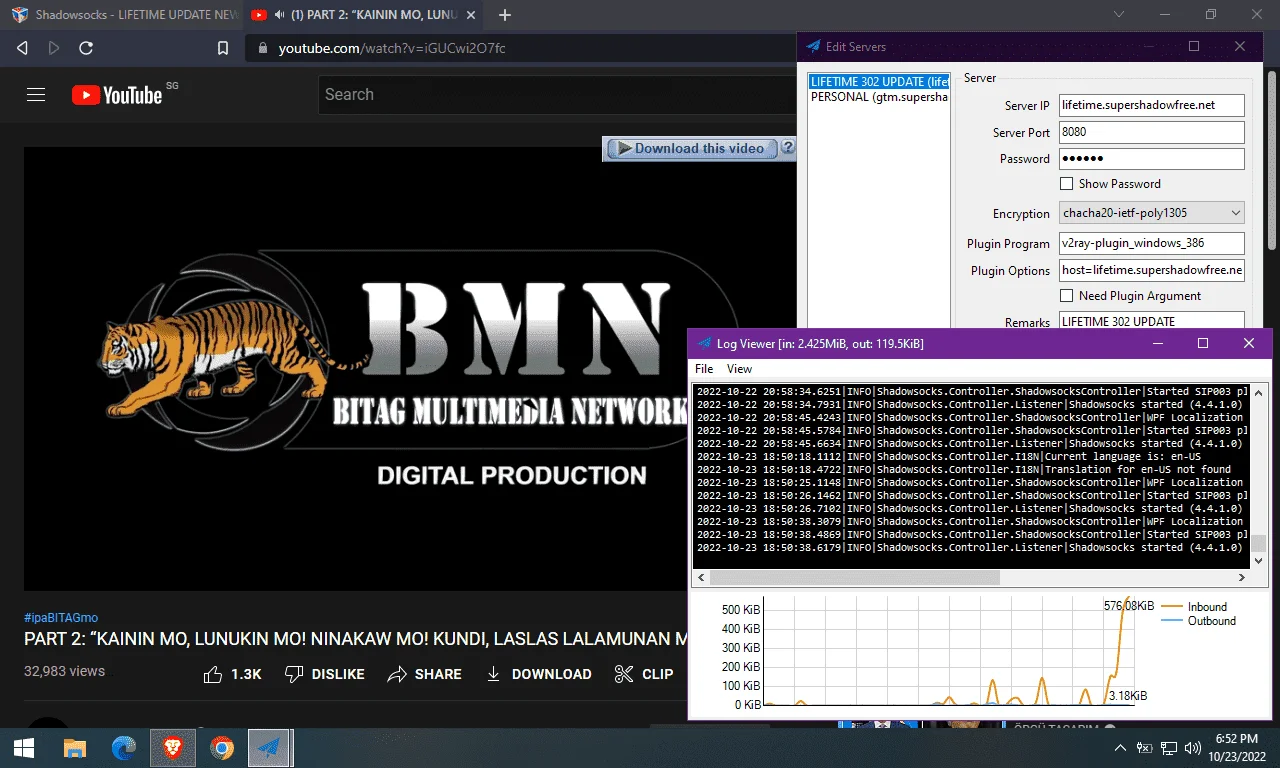The width and height of the screenshot is (1280, 768).
Task: Open File menu in Log Viewer
Action: click(704, 369)
